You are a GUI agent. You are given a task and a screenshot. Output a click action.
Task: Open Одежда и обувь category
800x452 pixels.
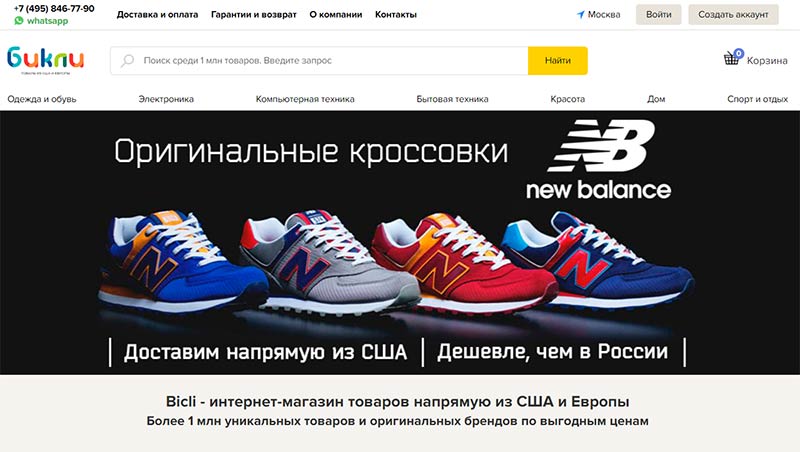(42, 99)
